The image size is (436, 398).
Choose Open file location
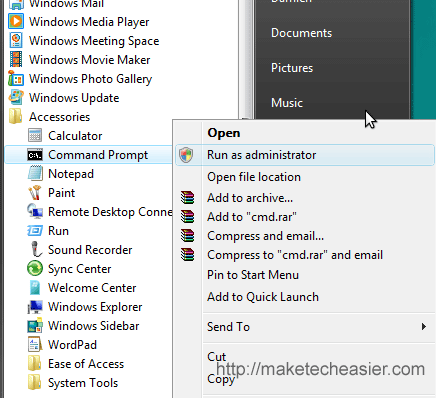(x=254, y=177)
